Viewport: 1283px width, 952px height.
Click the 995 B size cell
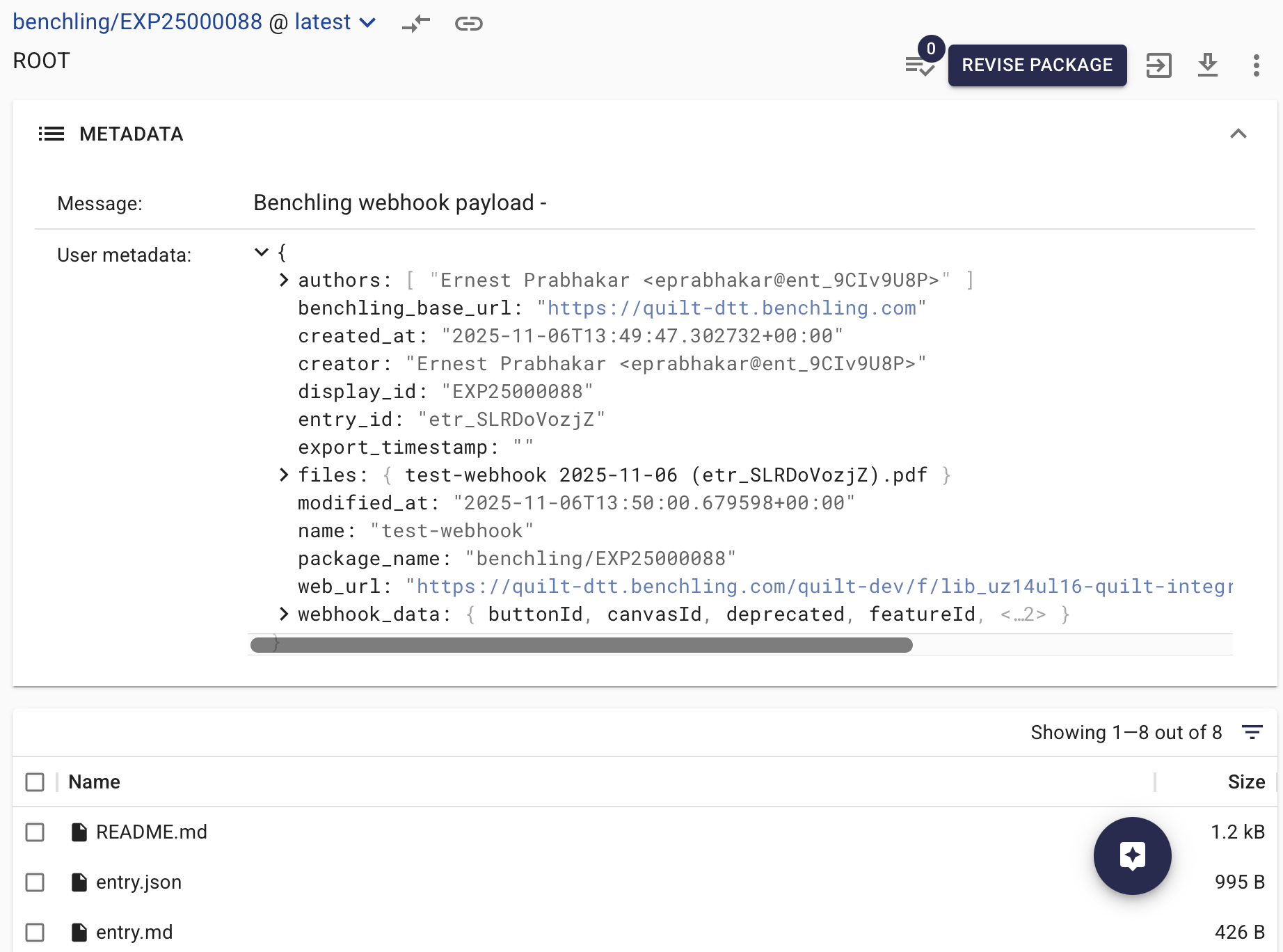click(1240, 882)
